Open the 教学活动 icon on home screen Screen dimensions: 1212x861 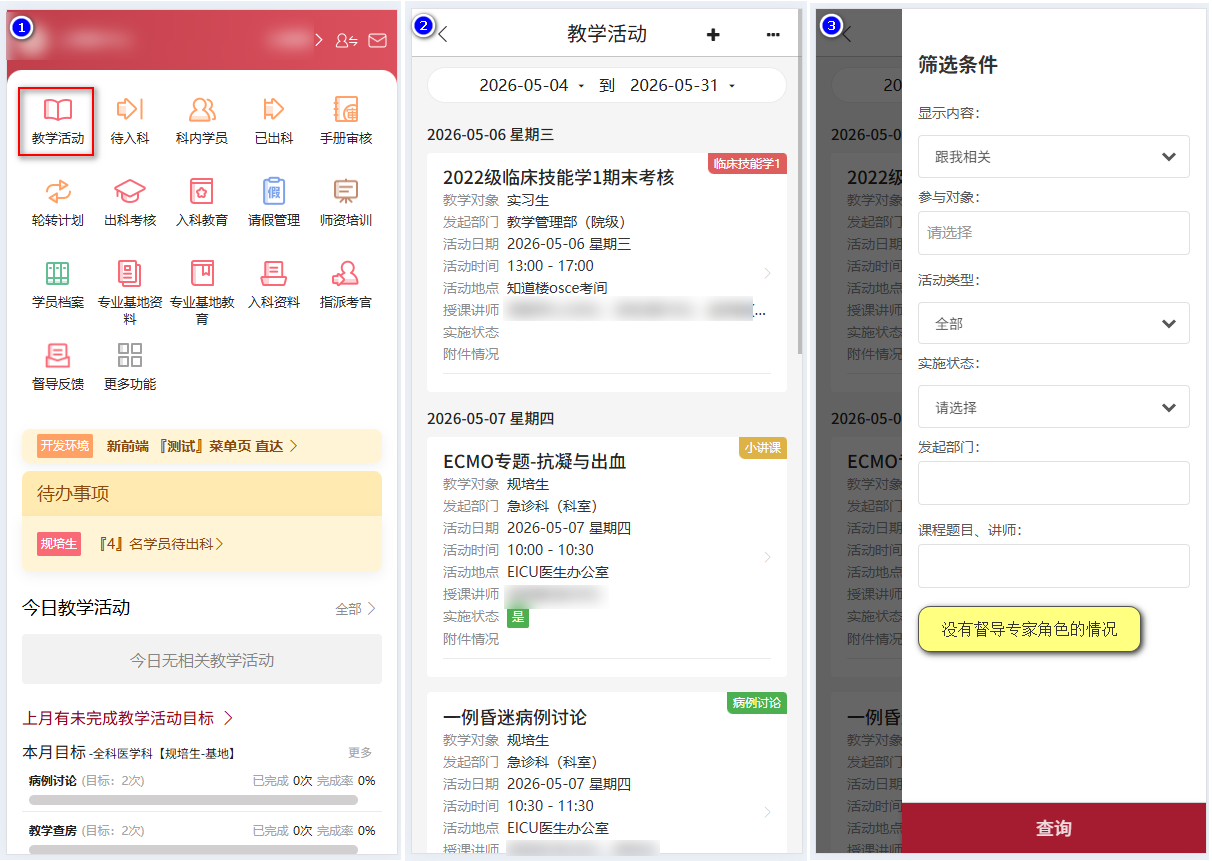(57, 121)
